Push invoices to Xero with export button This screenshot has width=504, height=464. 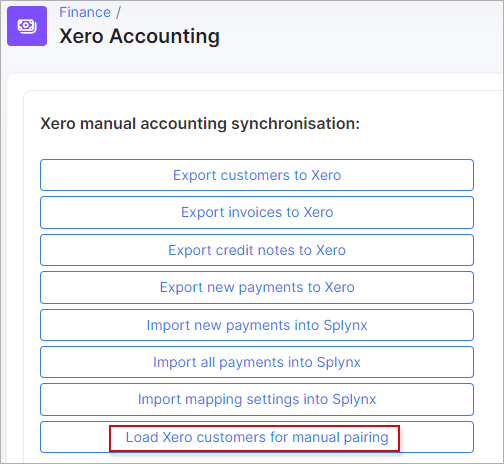257,212
